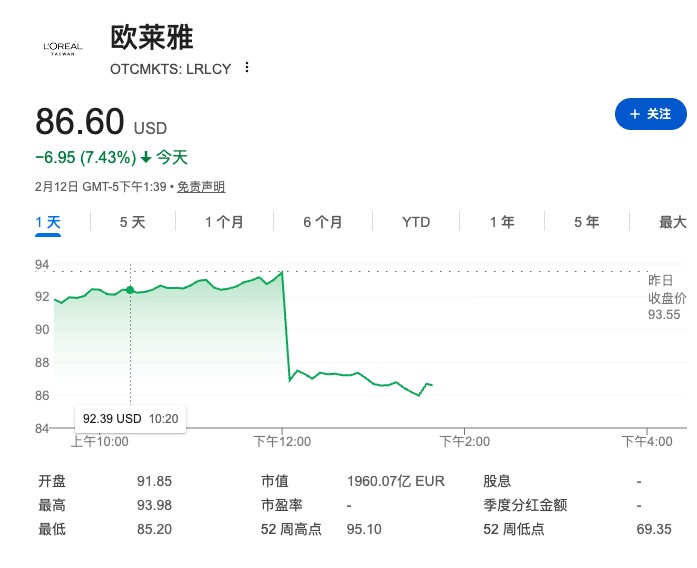
Task: Switch to the 5 年 tab
Action: 587,222
